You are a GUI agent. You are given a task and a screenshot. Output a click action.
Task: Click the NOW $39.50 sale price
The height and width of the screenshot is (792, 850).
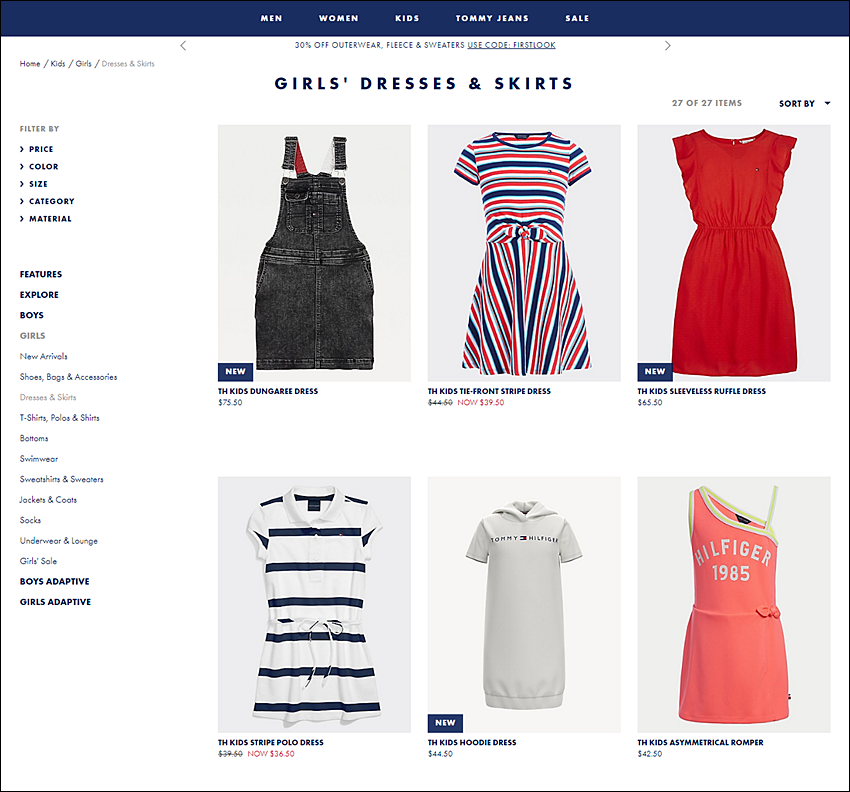click(481, 402)
